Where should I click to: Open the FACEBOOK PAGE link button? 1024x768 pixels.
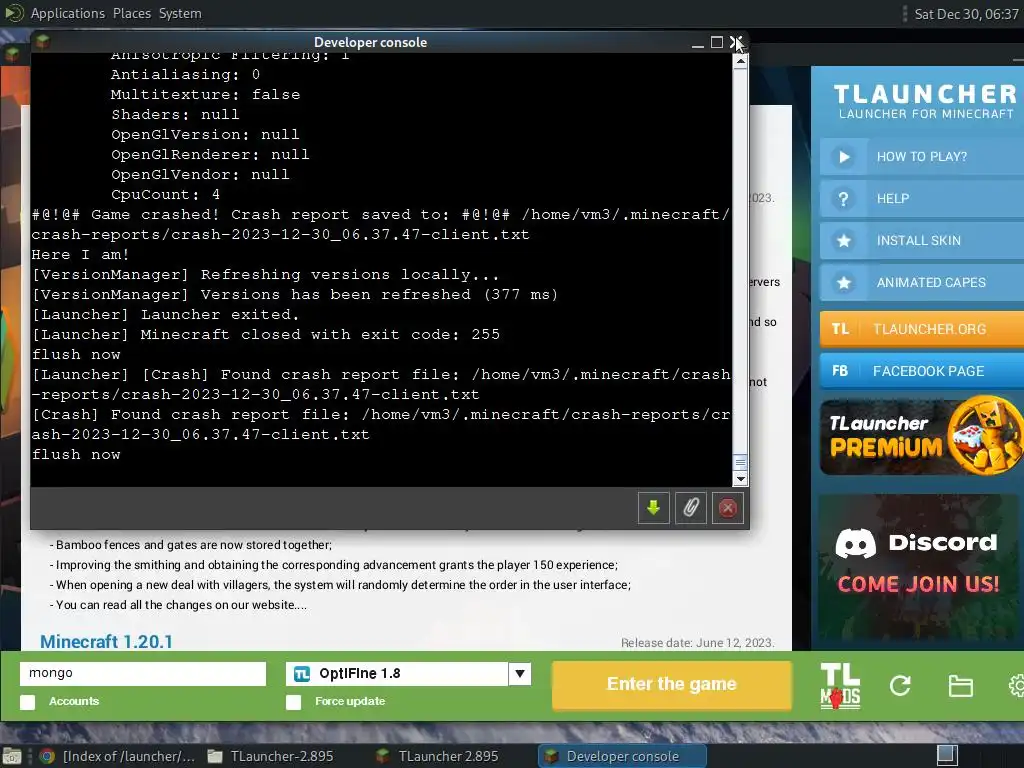(922, 371)
